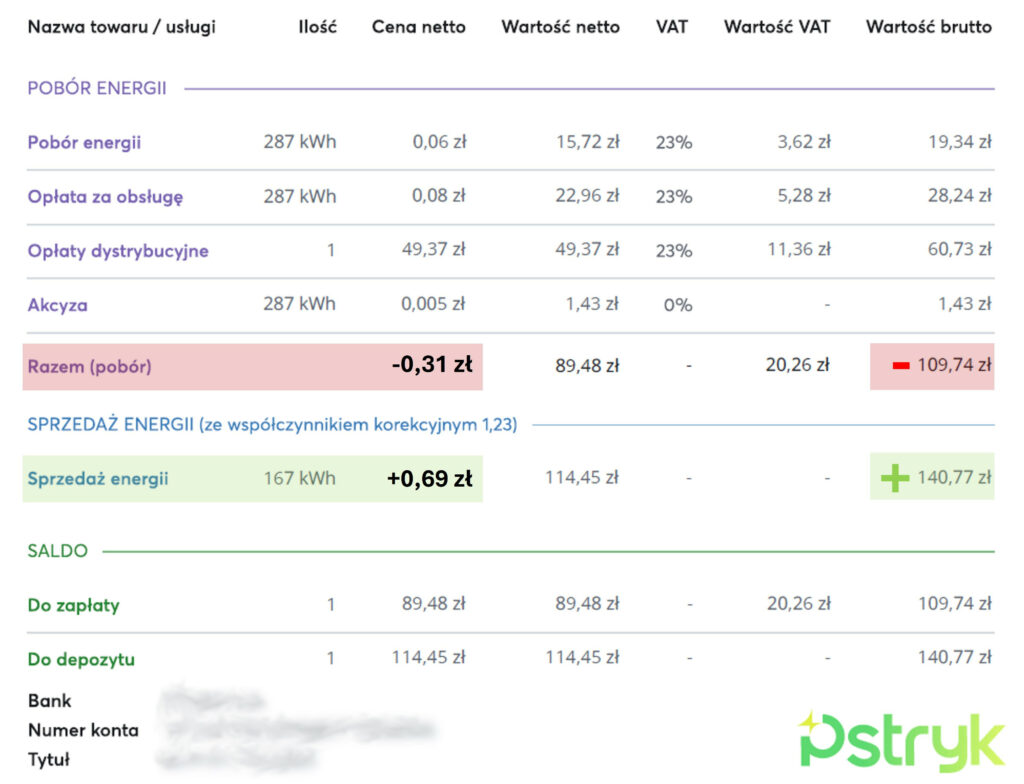1024x784 pixels.
Task: Click the Cena netto column header
Action: tap(419, 27)
